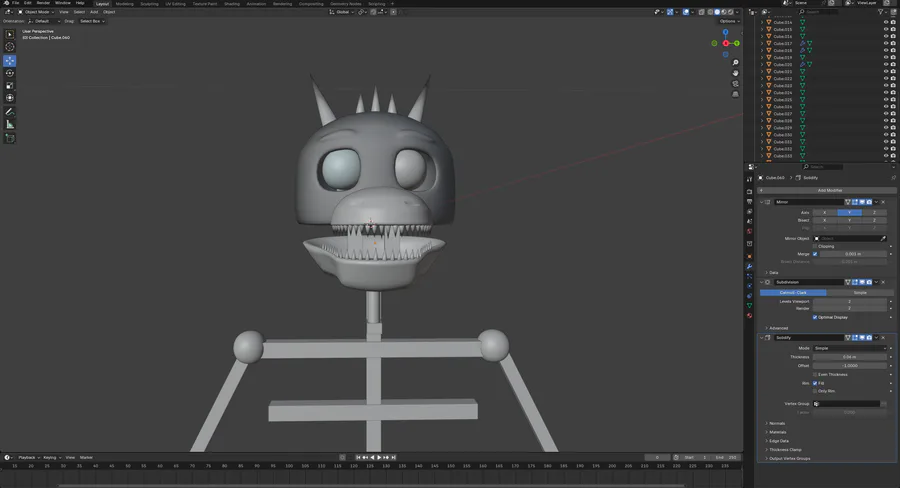900x488 pixels.
Task: Open the View Layer properties tab
Action: (x=749, y=211)
